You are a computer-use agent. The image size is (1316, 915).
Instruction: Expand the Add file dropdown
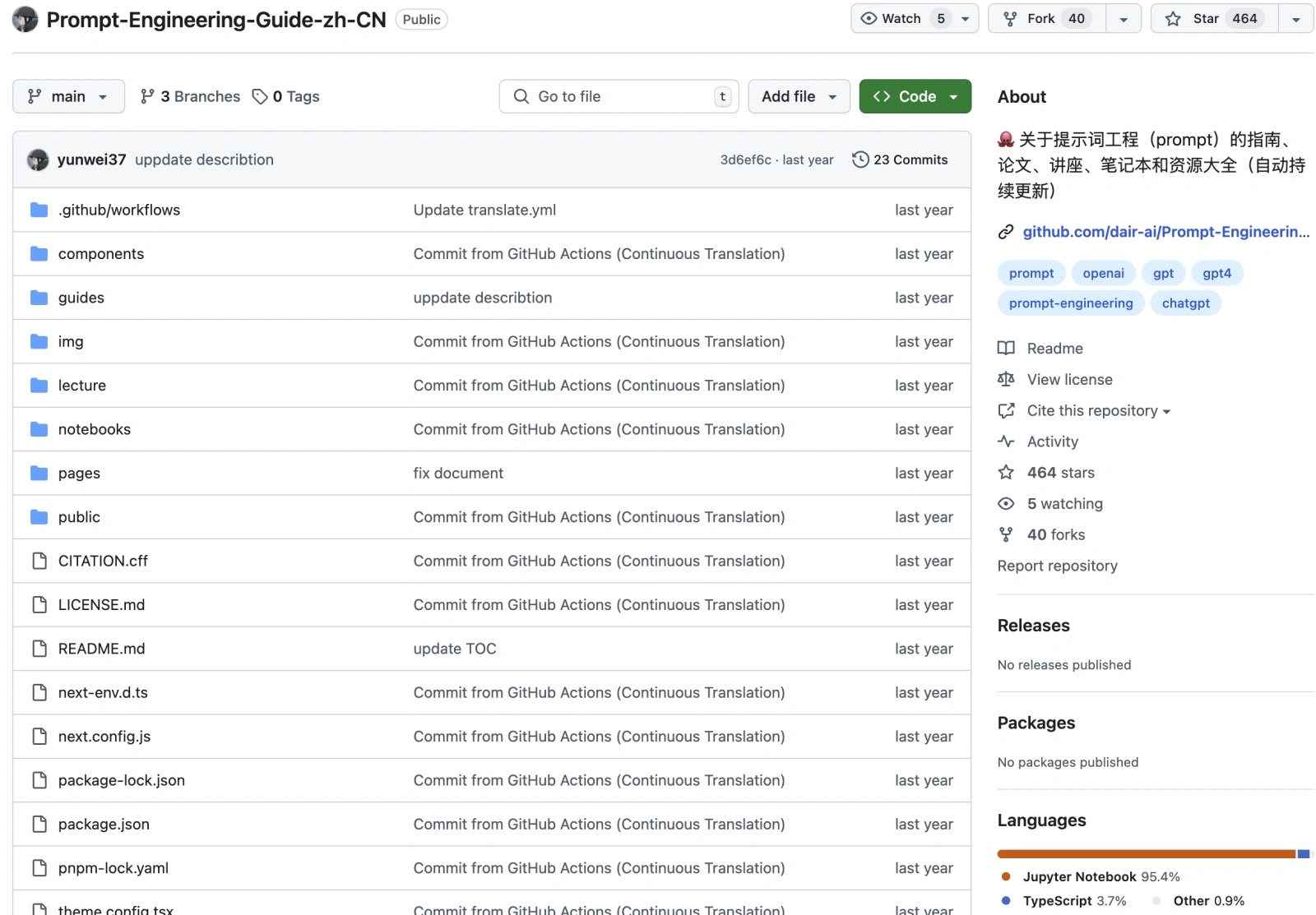point(798,96)
